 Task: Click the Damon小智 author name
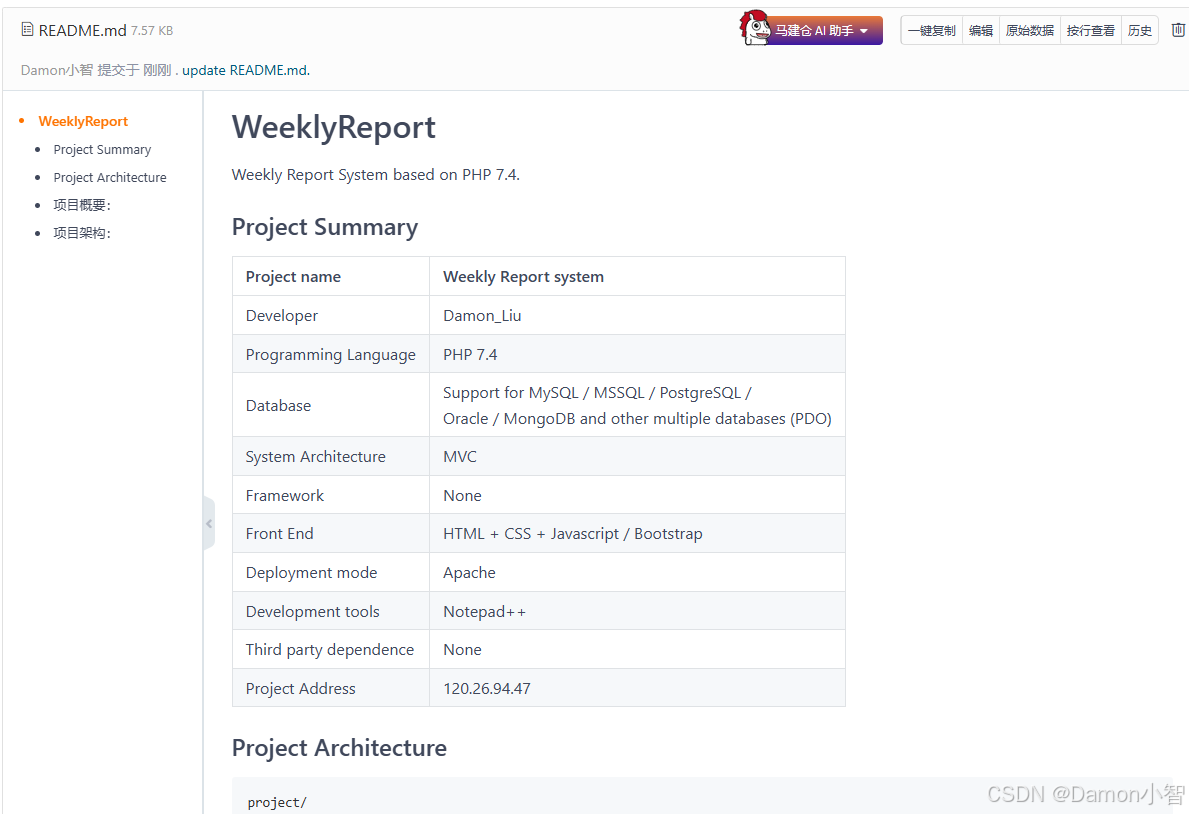point(57,70)
